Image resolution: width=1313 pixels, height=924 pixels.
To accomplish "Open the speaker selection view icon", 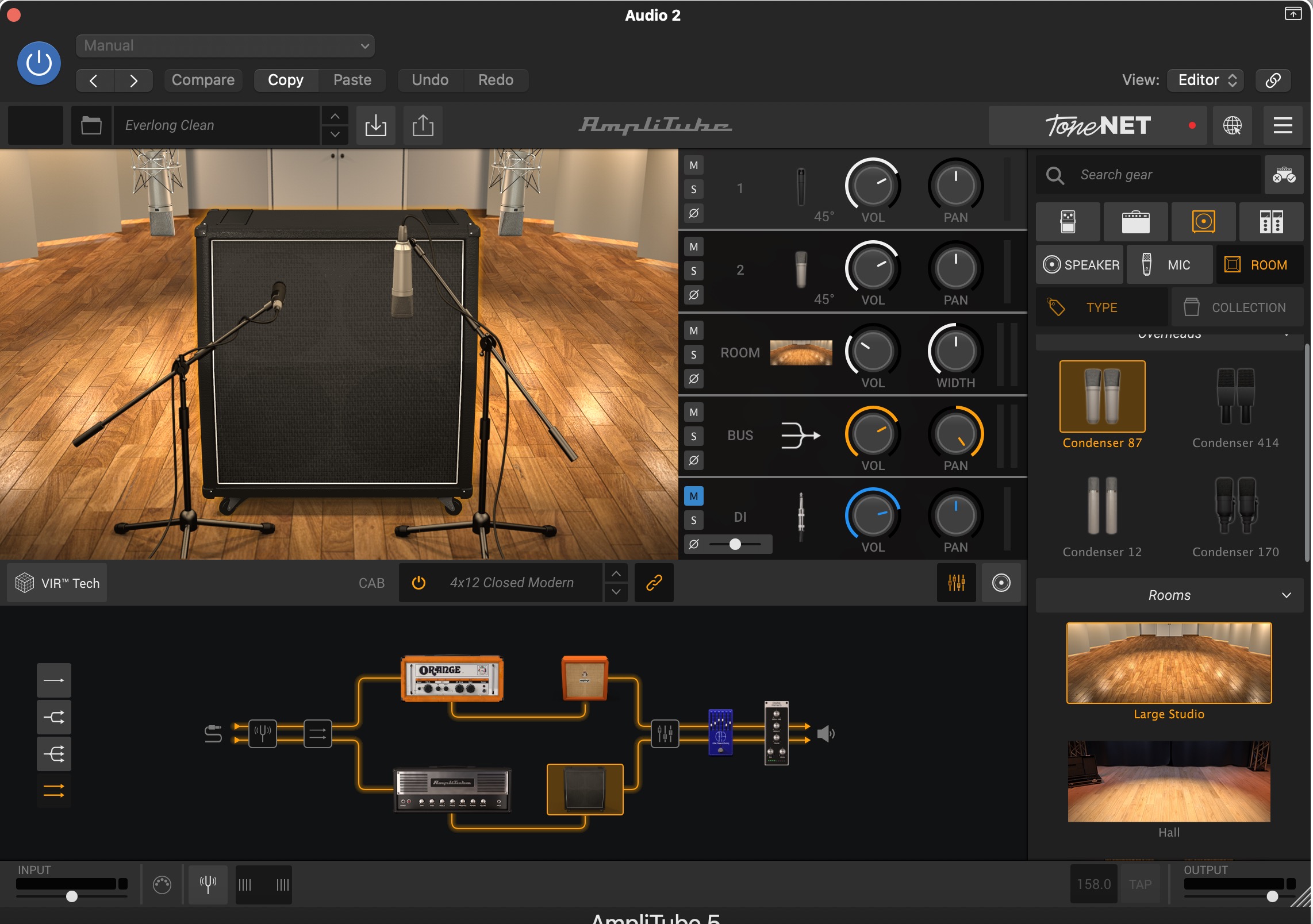I will (1001, 583).
